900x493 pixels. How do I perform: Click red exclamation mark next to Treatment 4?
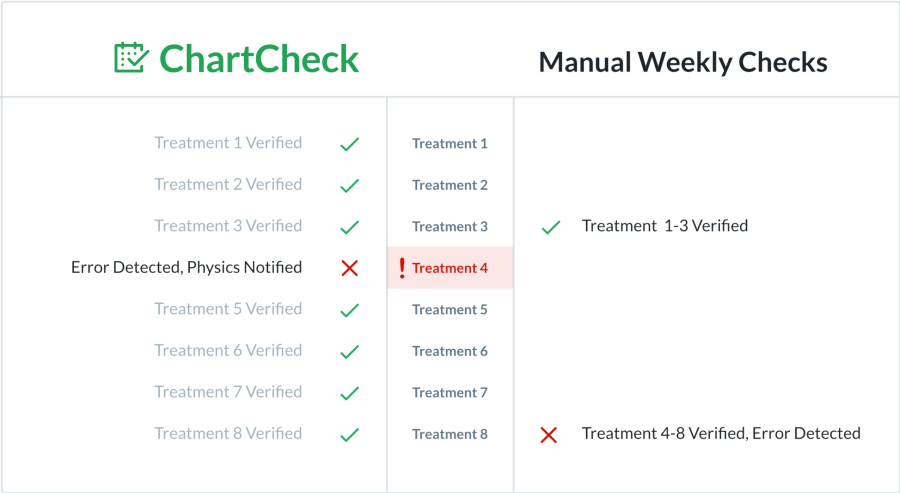(402, 268)
